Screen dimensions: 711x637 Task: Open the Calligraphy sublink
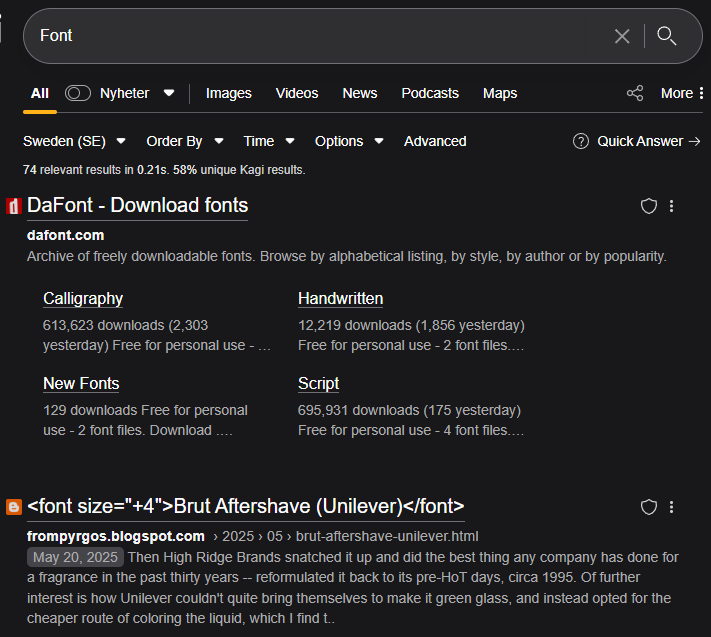tap(83, 298)
